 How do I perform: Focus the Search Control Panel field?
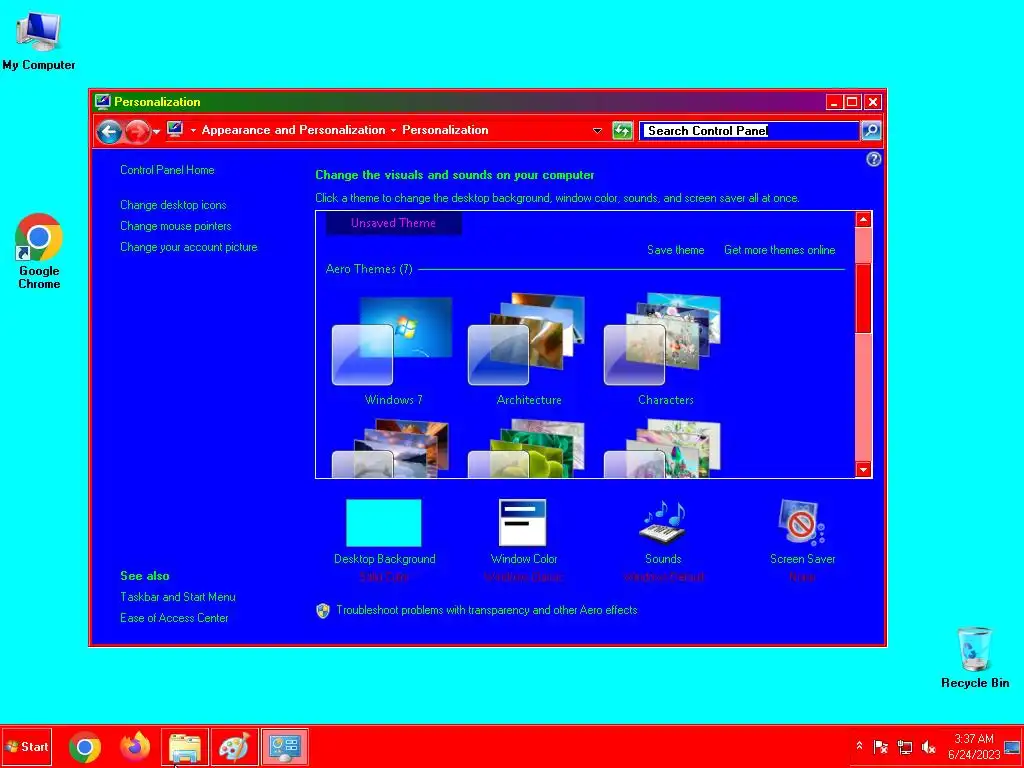click(749, 131)
